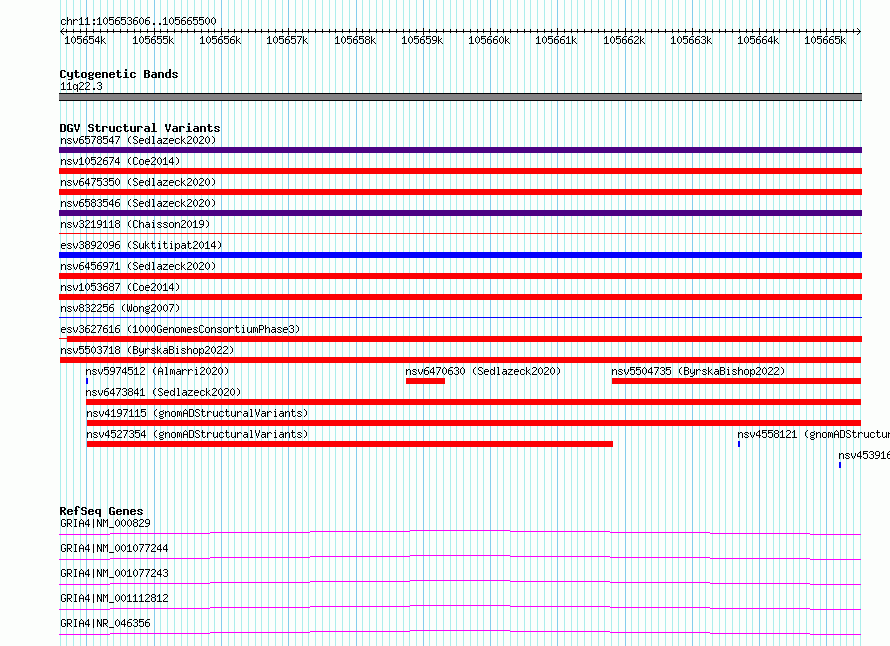Click nsv4527354 (gnomADStructuralVariants) label
This screenshot has width=890, height=646.
[197, 434]
